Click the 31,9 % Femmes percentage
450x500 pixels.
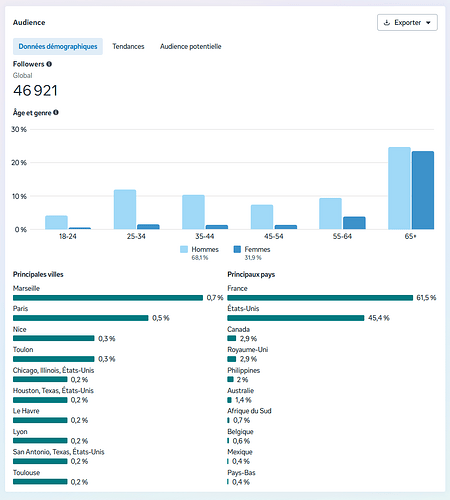(x=253, y=258)
